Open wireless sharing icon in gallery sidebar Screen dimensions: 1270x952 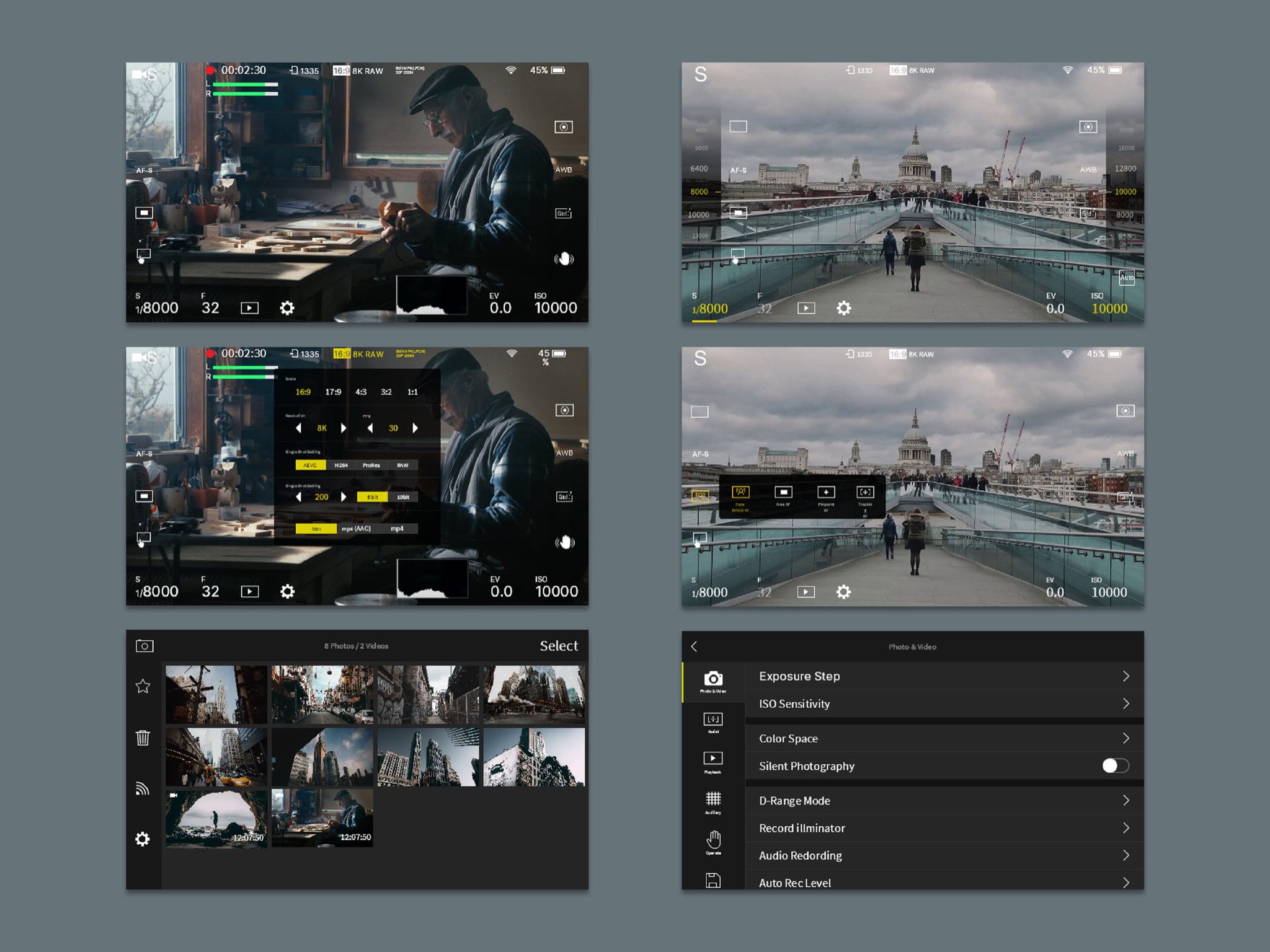(x=143, y=788)
